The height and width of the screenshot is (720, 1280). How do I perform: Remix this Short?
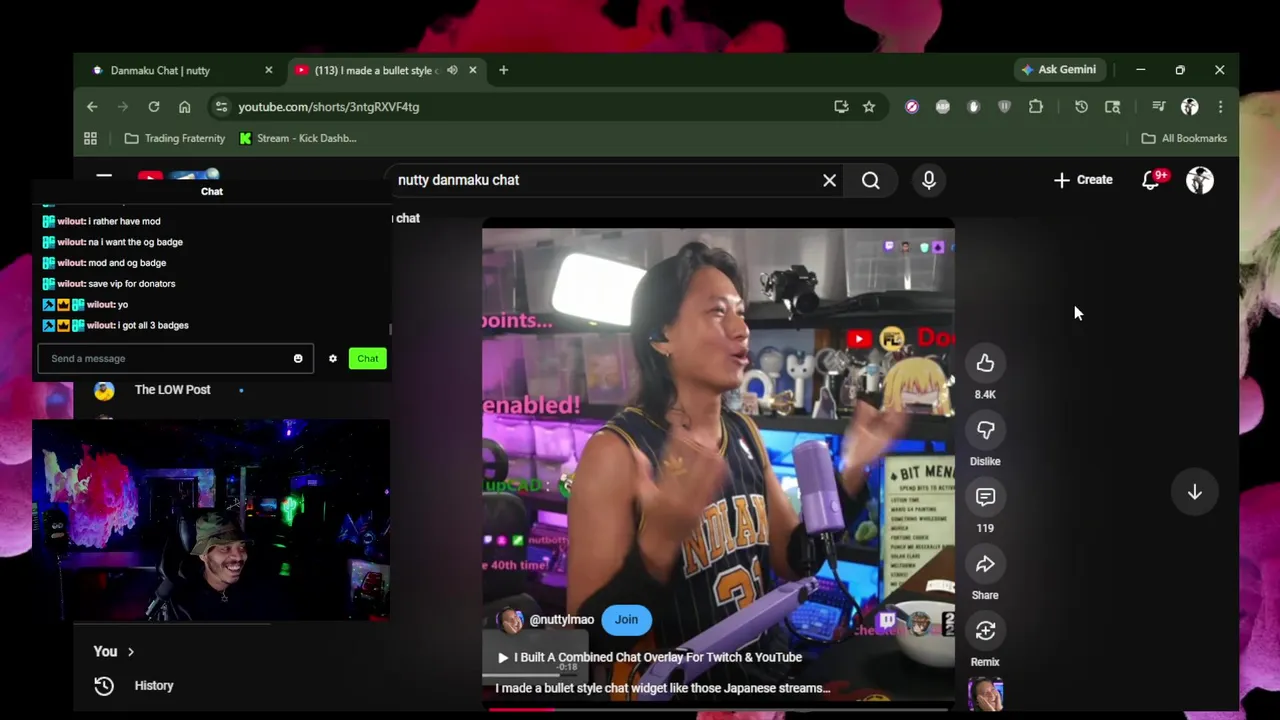pos(985,630)
